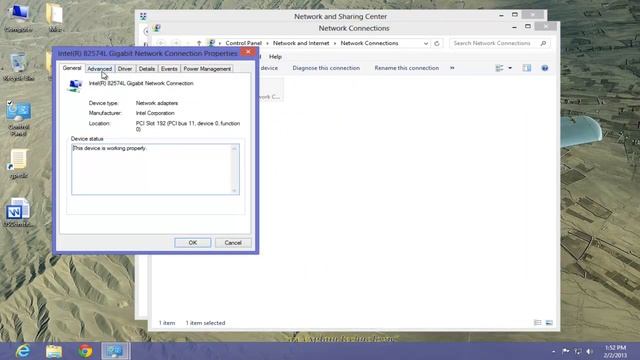Click the taskbar clock showing 1:52 PM
The image size is (640, 360).
(x=616, y=351)
